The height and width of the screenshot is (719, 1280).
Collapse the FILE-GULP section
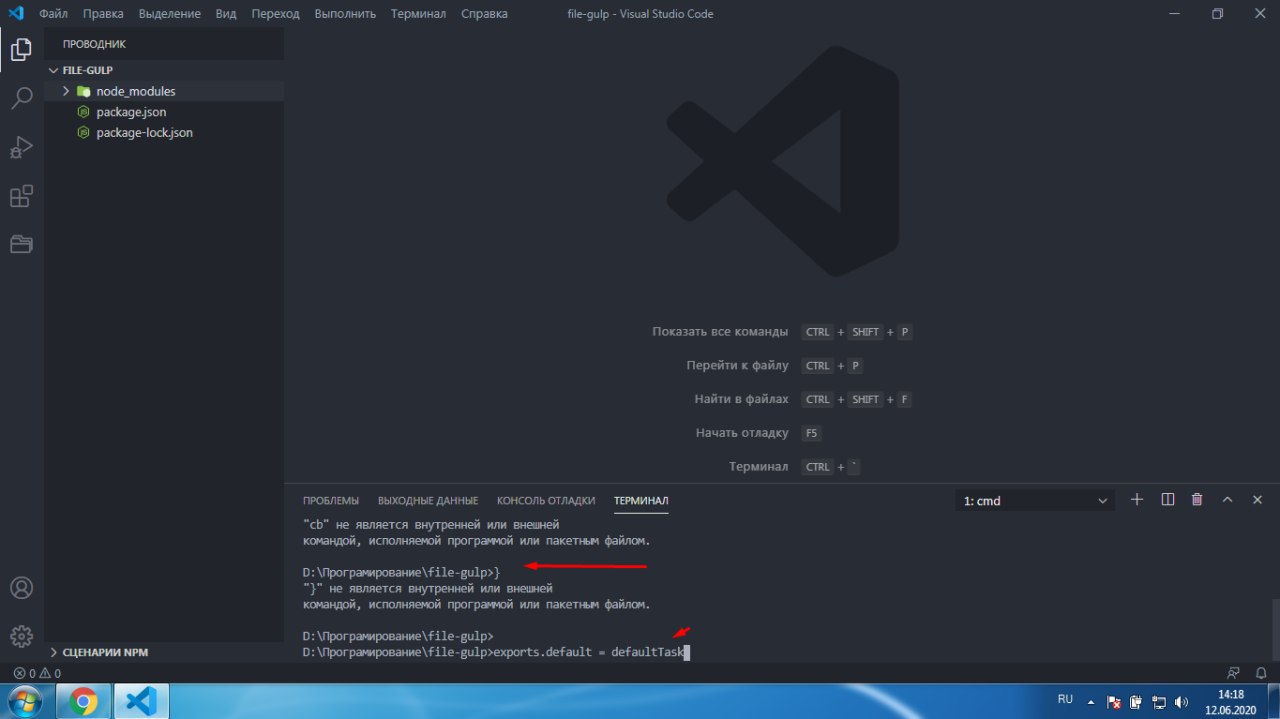[x=164, y=70]
